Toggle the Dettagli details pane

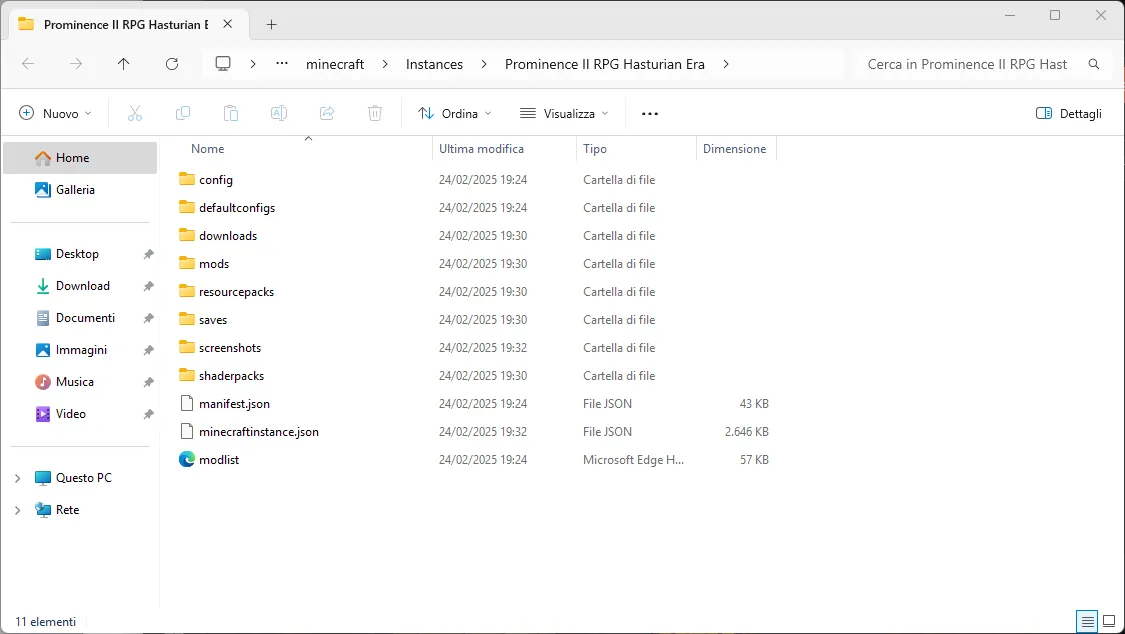click(x=1068, y=113)
